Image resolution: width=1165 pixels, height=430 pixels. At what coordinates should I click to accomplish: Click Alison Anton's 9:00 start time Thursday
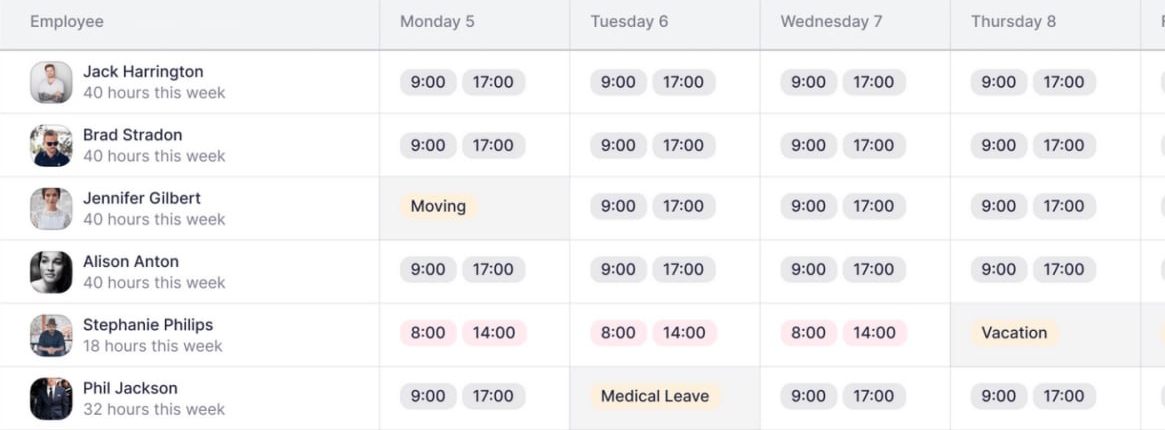pyautogui.click(x=999, y=269)
